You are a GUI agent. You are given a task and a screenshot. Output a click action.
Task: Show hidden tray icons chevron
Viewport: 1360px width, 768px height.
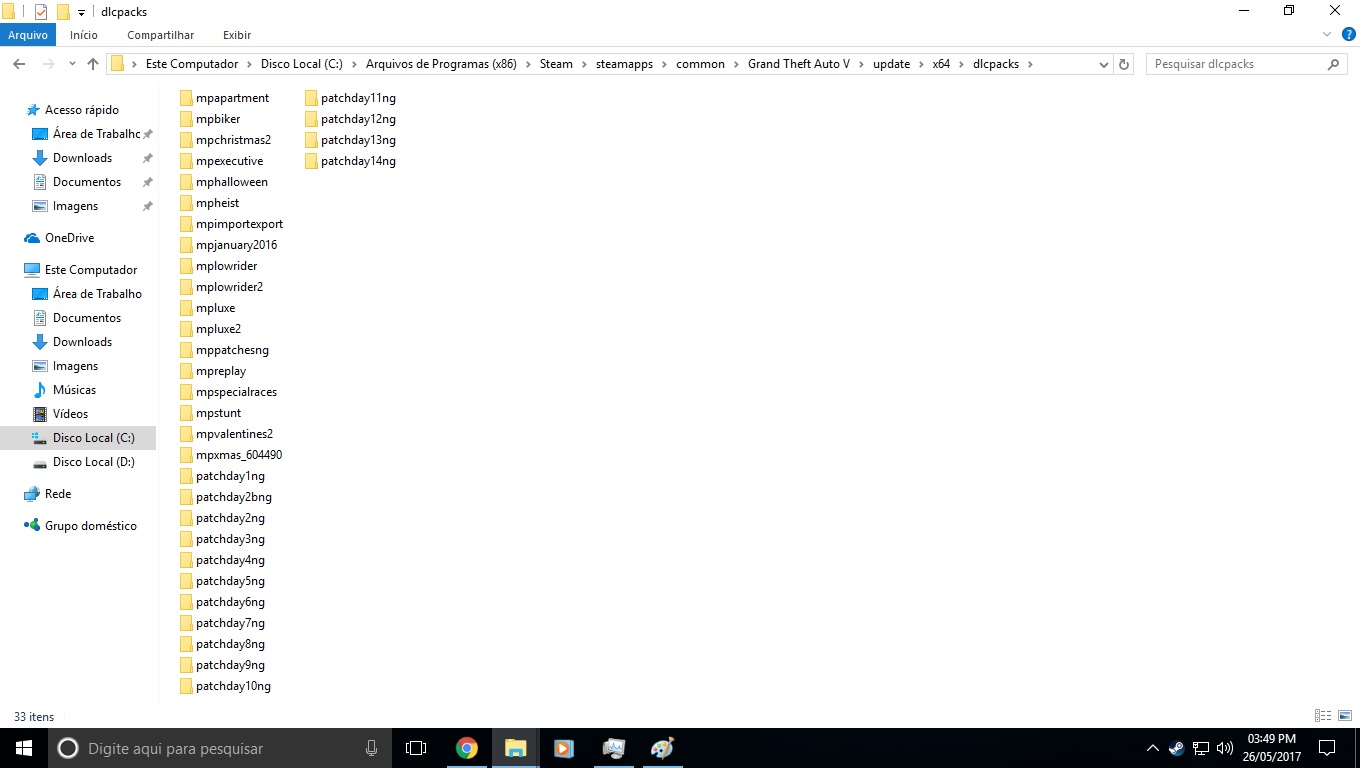(x=1153, y=748)
